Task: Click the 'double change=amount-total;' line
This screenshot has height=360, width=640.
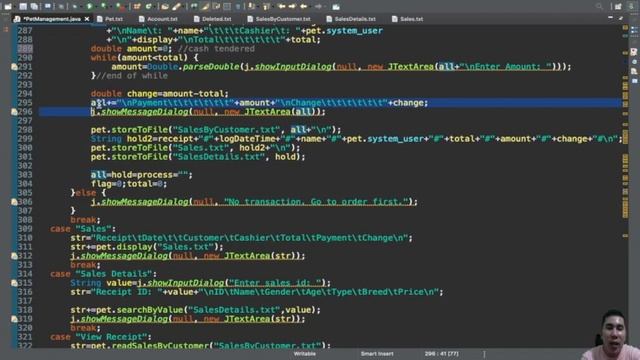Action: (160, 93)
